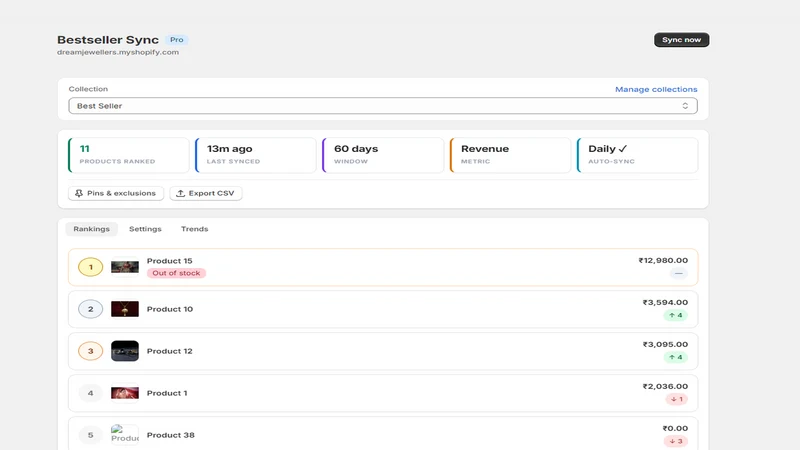Click the Export CSV button
Viewport: 800px width, 450px height.
click(206, 193)
